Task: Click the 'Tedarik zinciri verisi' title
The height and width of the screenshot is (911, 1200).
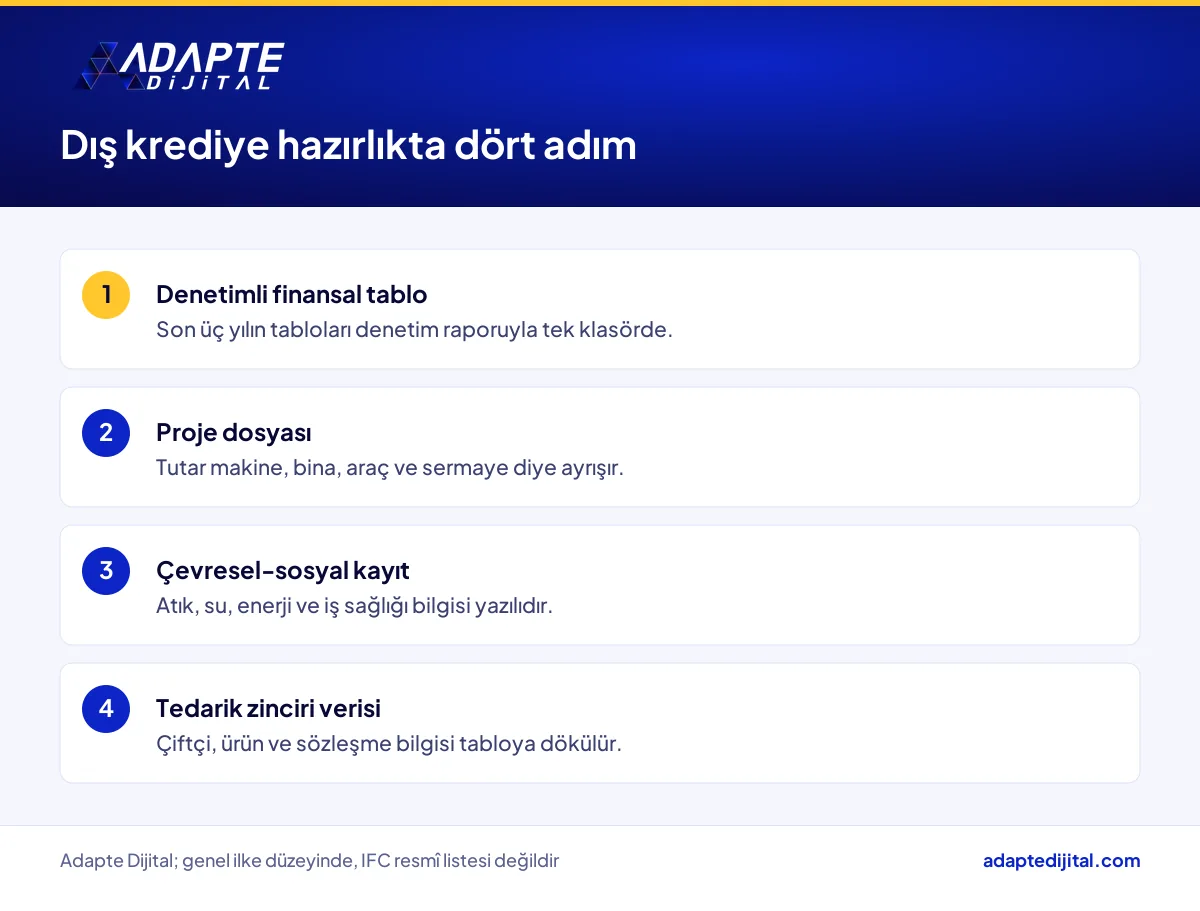Action: [x=268, y=709]
